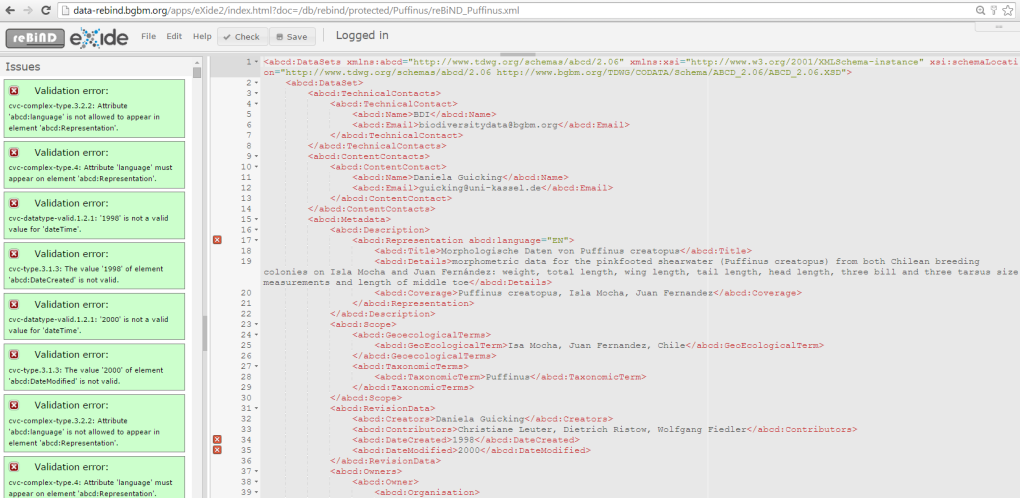The height and width of the screenshot is (498, 1020).
Task: Click the red X icon of the DateModified error
Action: click(x=14, y=355)
